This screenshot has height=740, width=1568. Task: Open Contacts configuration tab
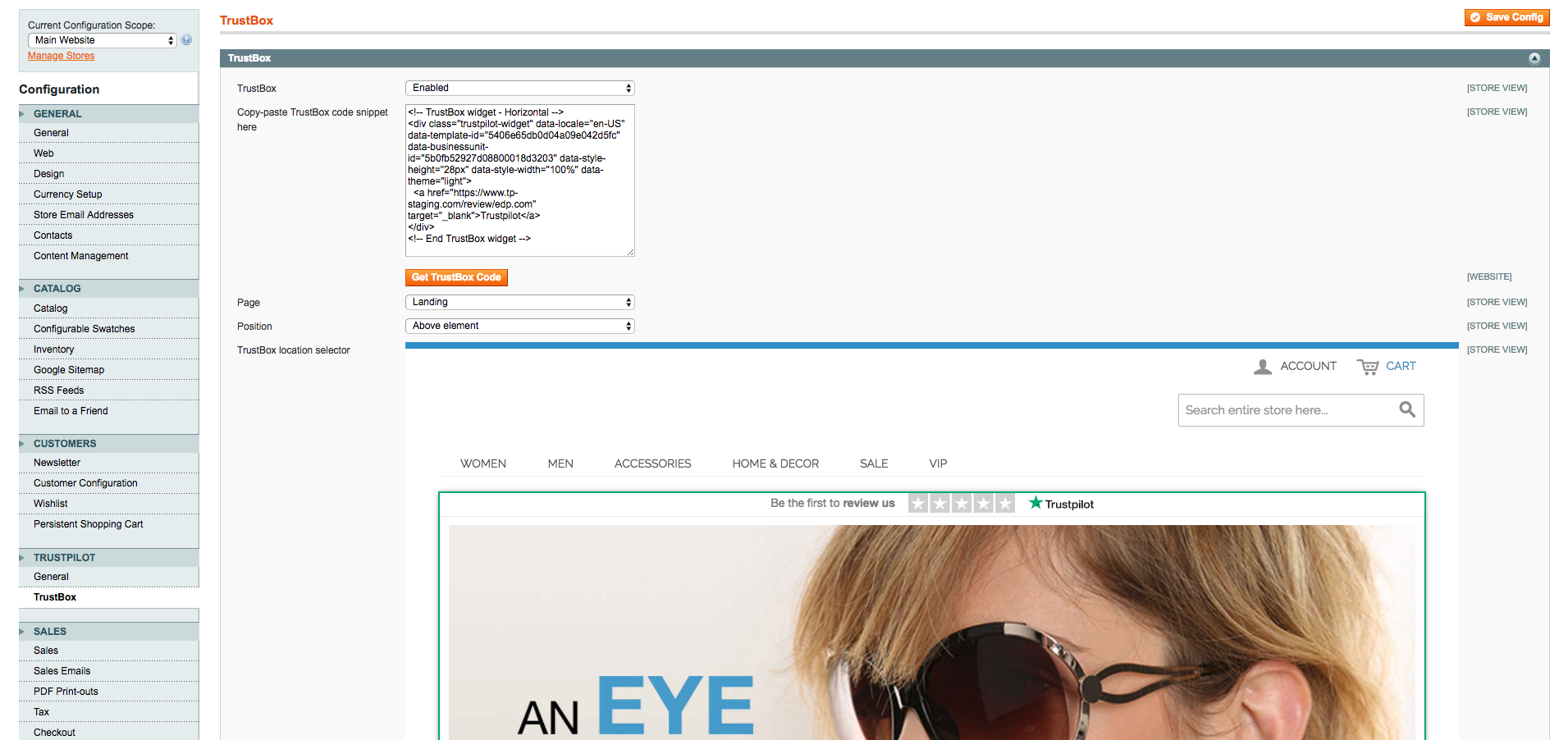[108, 235]
